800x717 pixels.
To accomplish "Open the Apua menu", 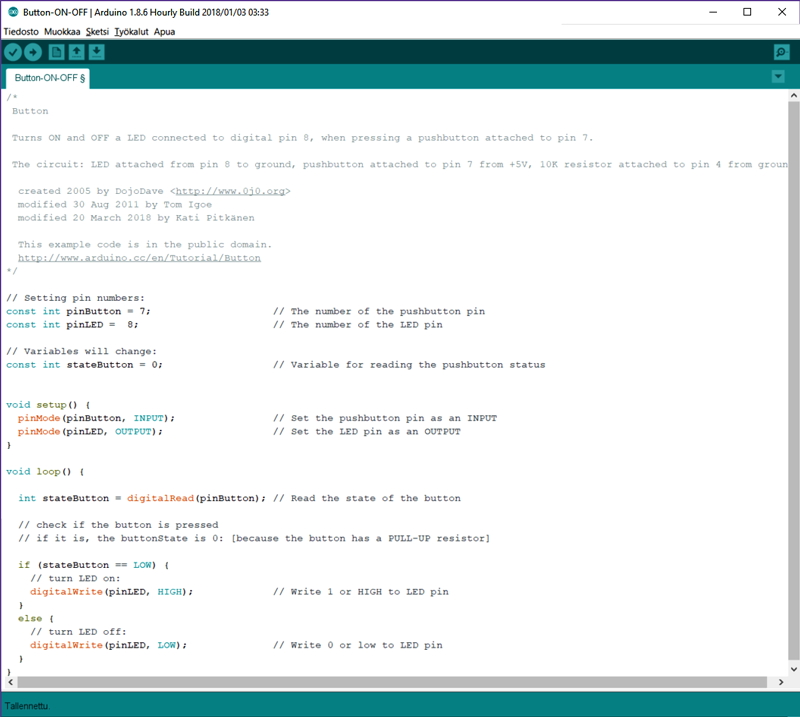I will click(164, 32).
